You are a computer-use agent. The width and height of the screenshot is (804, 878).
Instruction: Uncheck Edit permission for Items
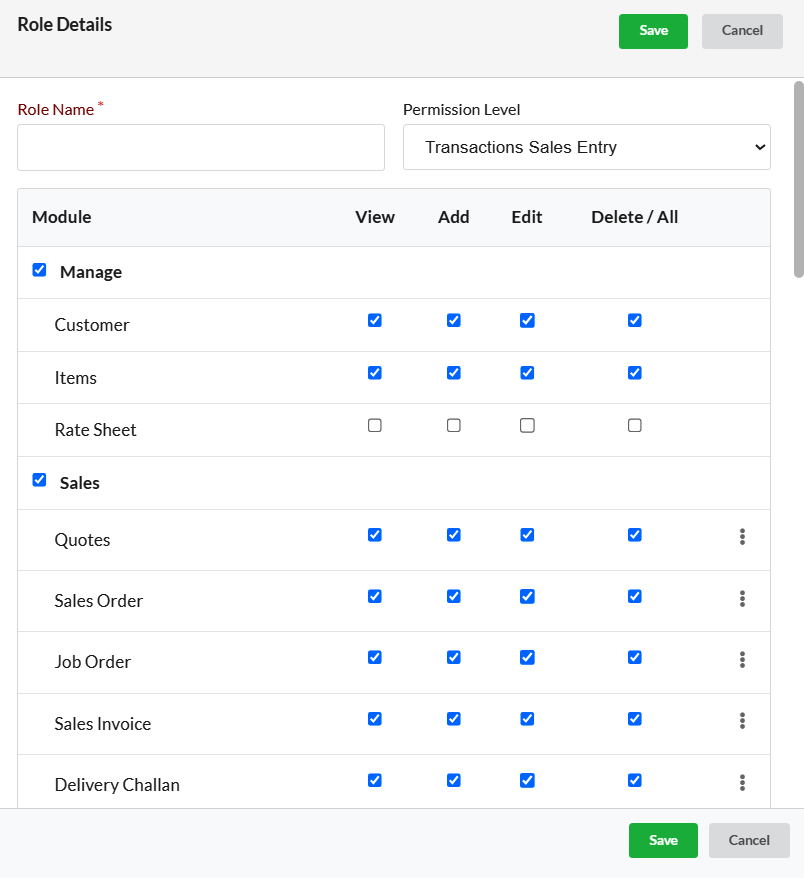(x=527, y=373)
